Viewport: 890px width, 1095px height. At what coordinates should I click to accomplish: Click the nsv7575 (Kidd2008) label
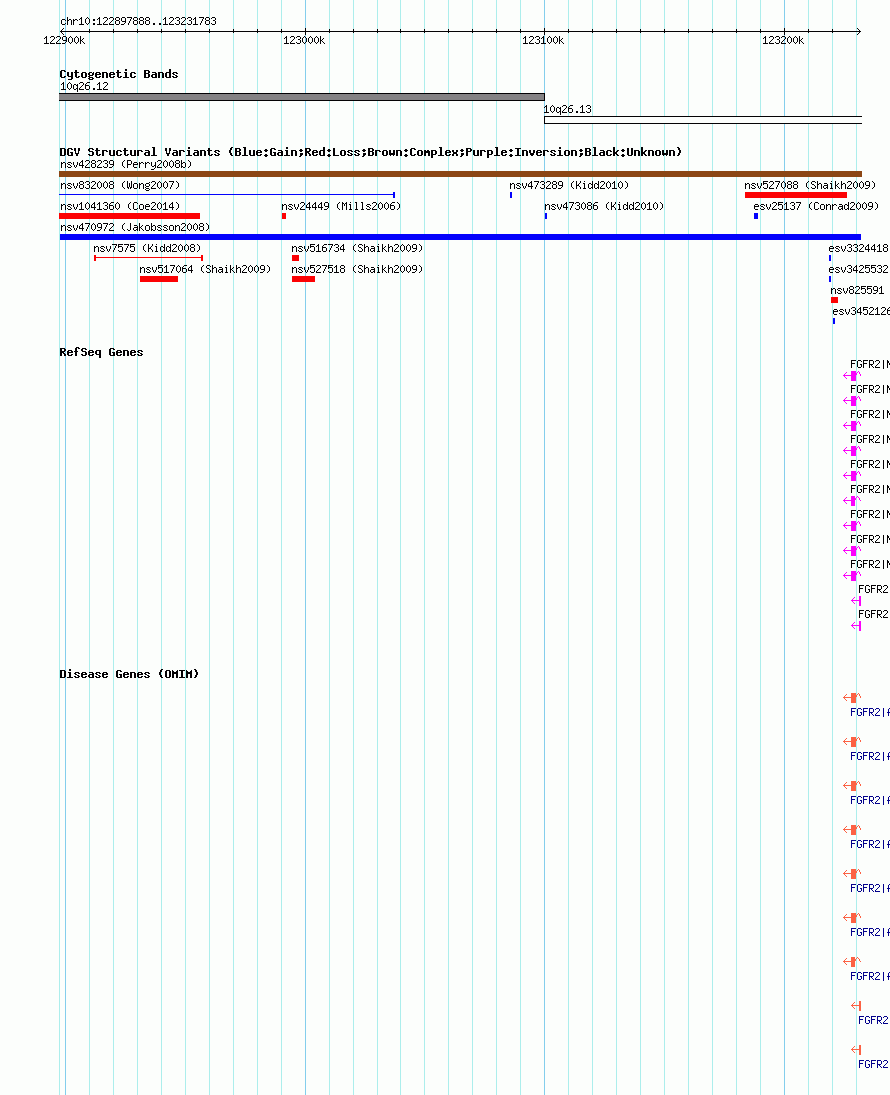click(147, 248)
